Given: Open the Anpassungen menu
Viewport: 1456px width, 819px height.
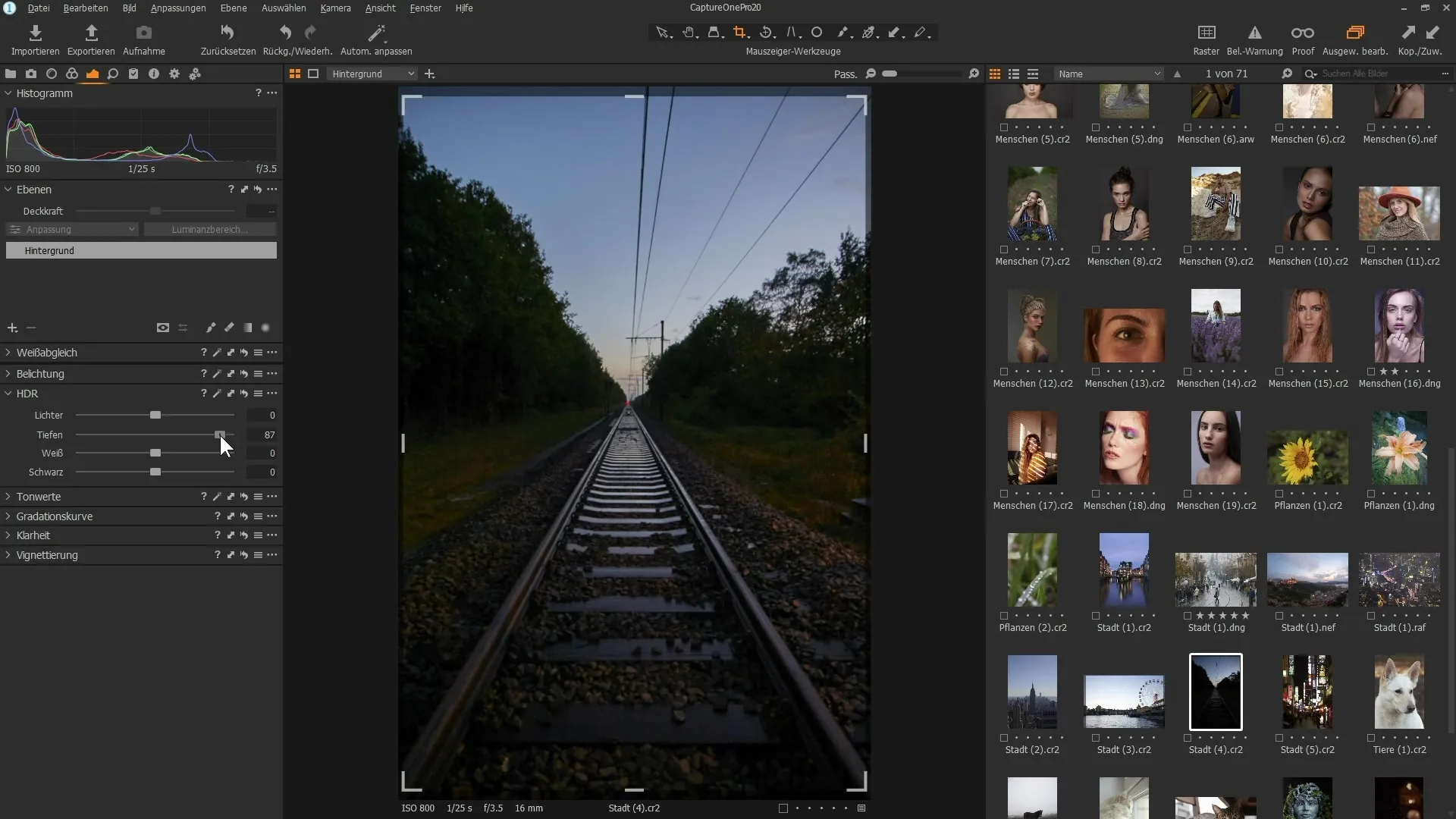Looking at the screenshot, I should pyautogui.click(x=178, y=8).
